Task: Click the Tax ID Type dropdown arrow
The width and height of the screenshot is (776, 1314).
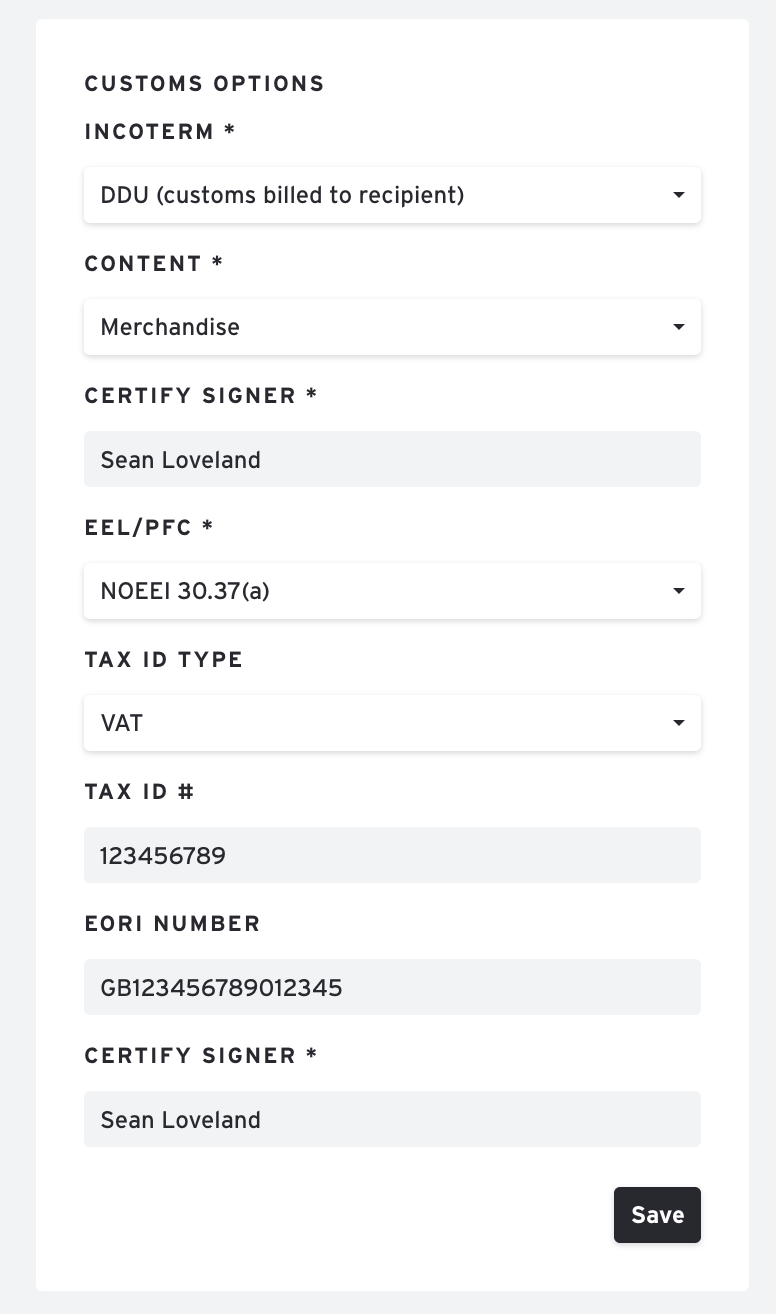Action: tap(679, 722)
